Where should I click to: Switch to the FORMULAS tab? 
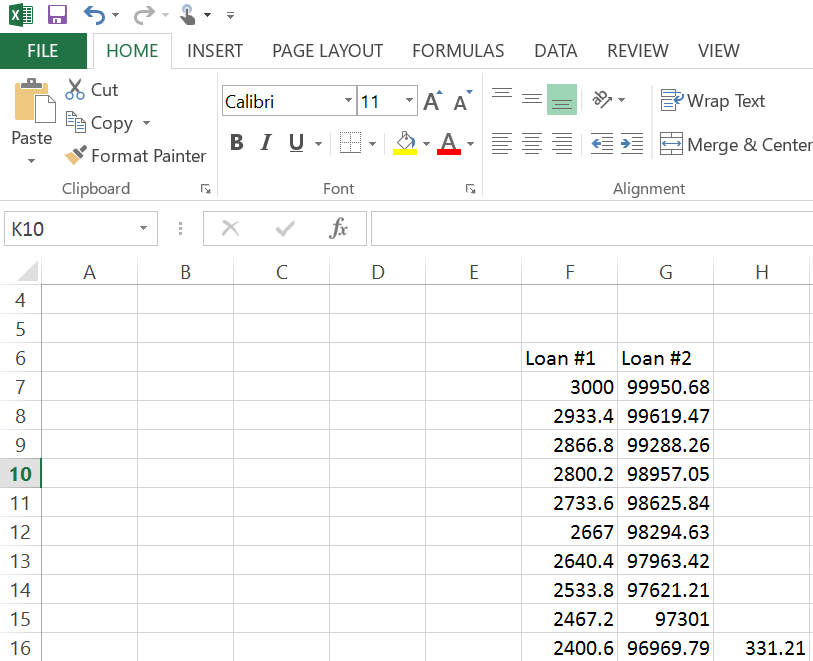[458, 51]
